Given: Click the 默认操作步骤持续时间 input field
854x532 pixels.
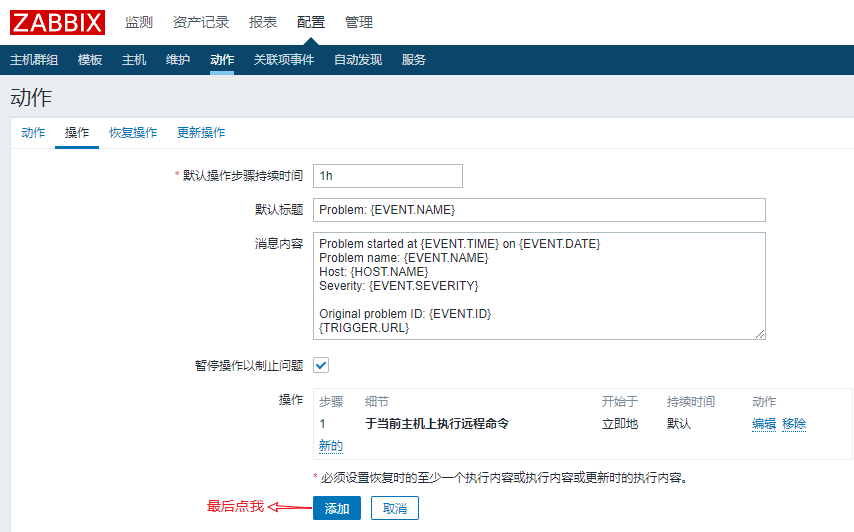Looking at the screenshot, I should point(388,176).
